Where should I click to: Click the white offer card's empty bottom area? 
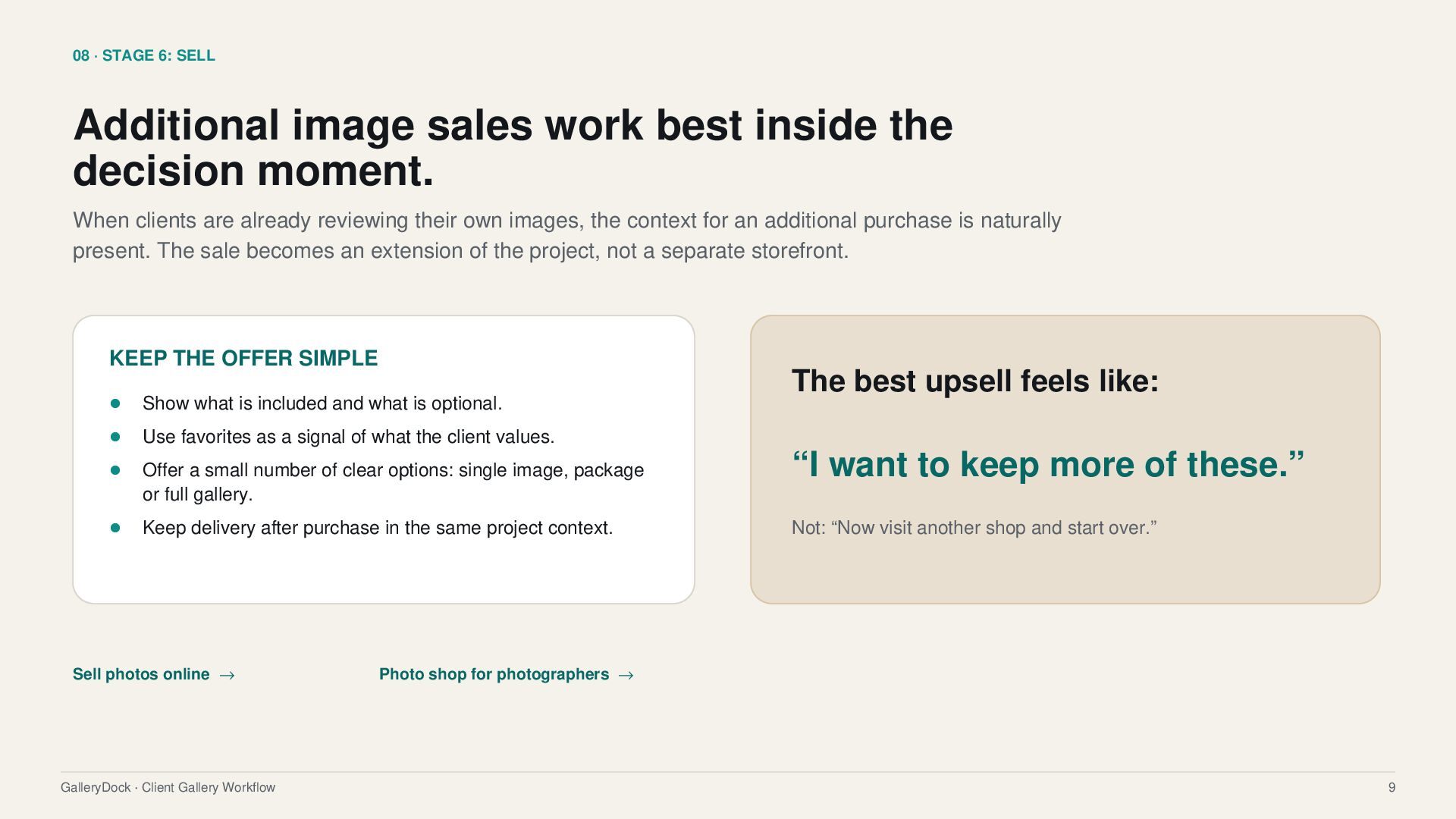384,573
